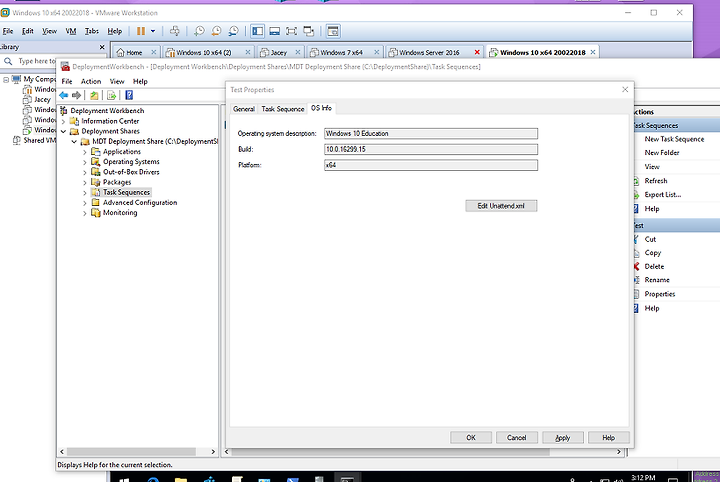Close the VMware Library panel
720x482 pixels.
click(x=102, y=47)
